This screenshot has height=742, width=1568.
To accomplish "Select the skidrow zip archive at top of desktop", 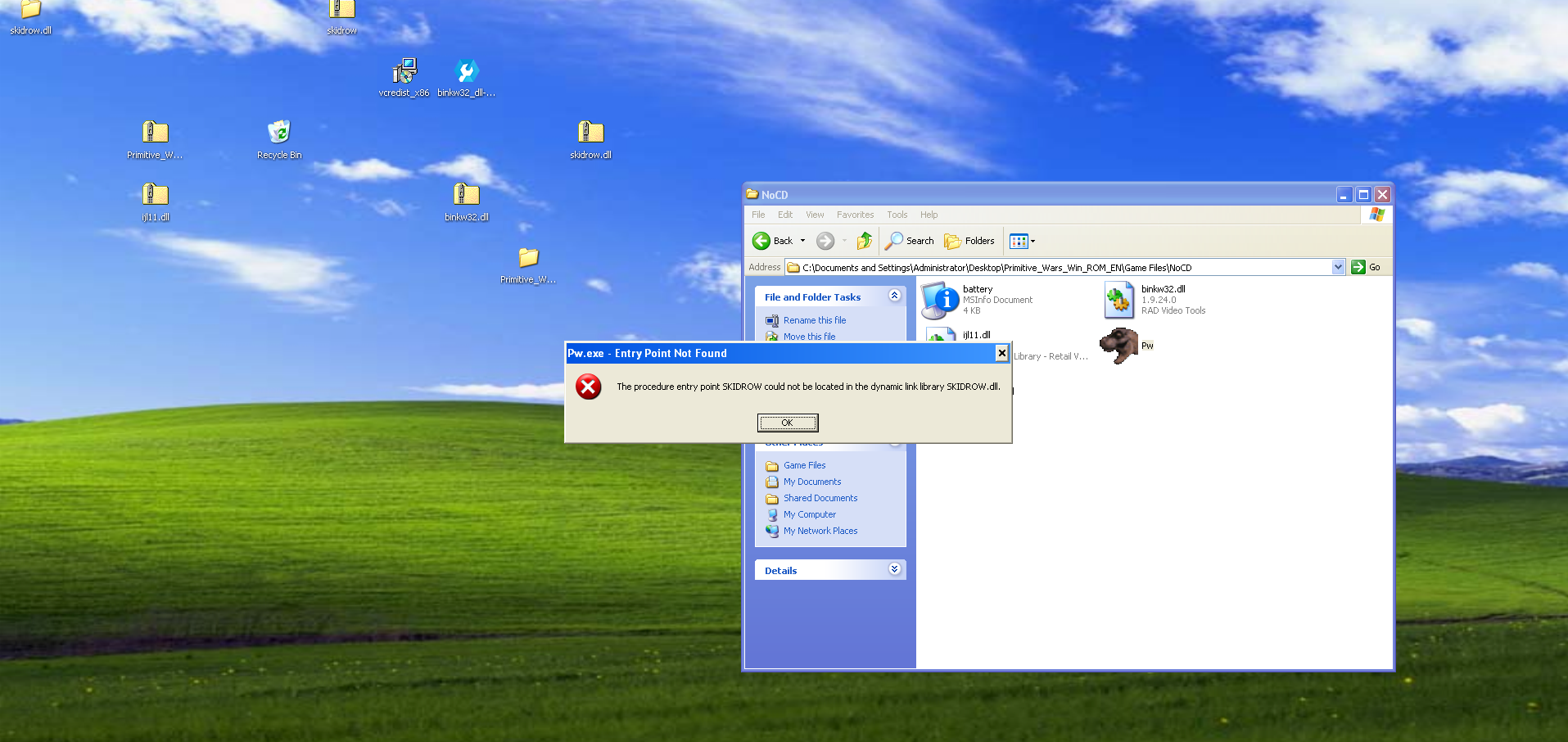I will pyautogui.click(x=341, y=18).
